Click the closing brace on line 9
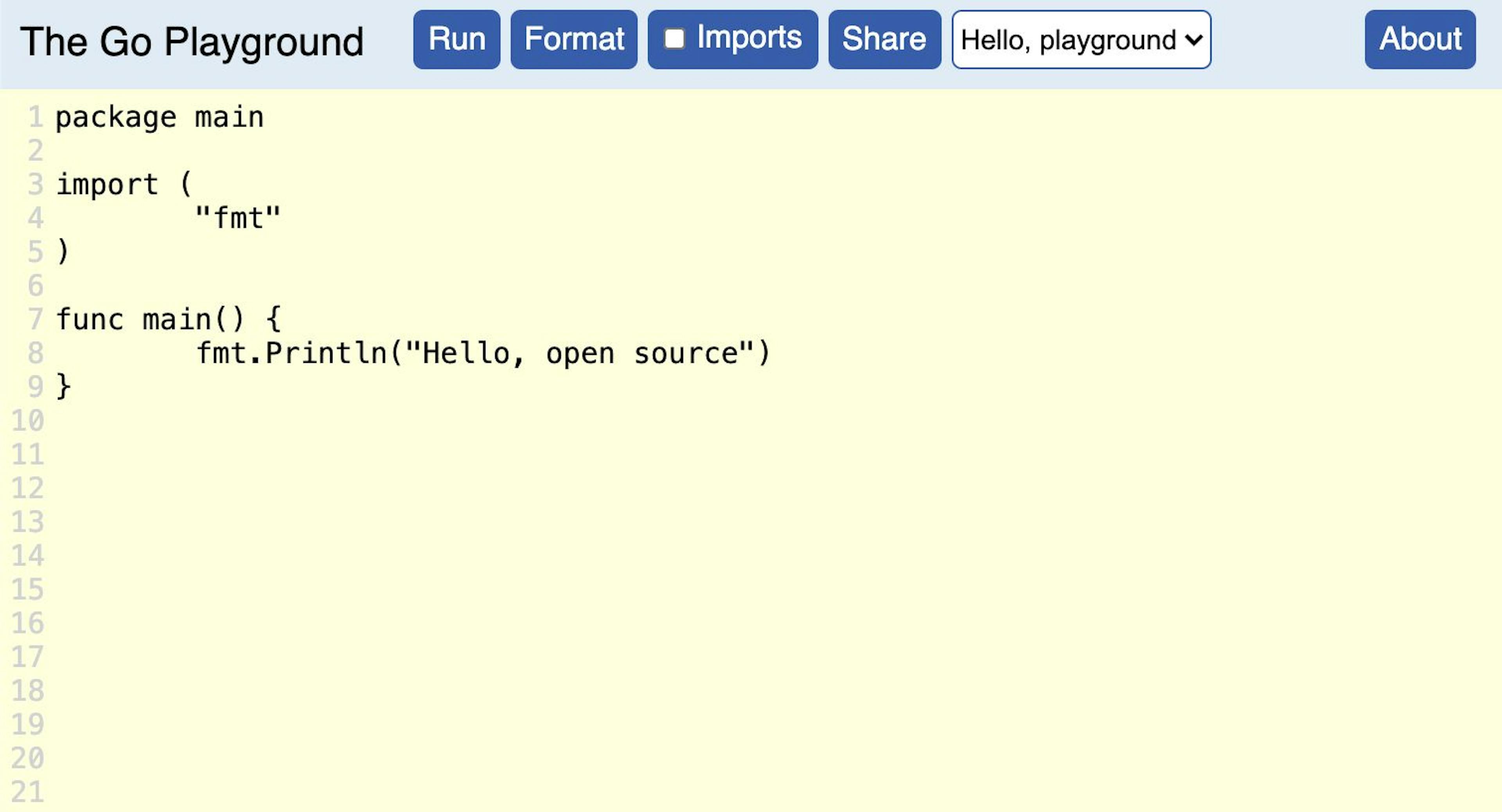The width and height of the screenshot is (1502, 812). 63,387
